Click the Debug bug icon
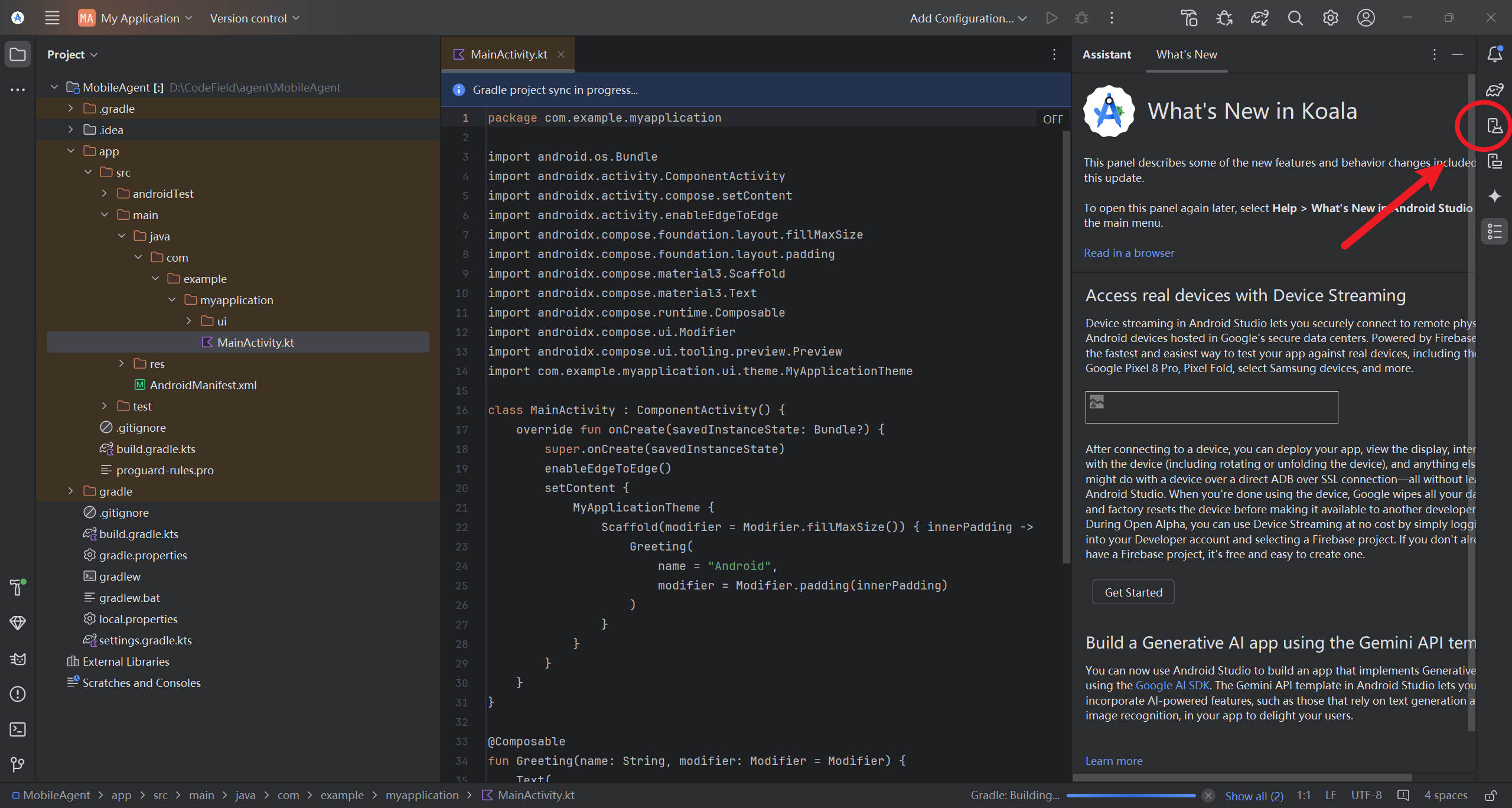Viewport: 1512px width, 808px height. point(1081,18)
